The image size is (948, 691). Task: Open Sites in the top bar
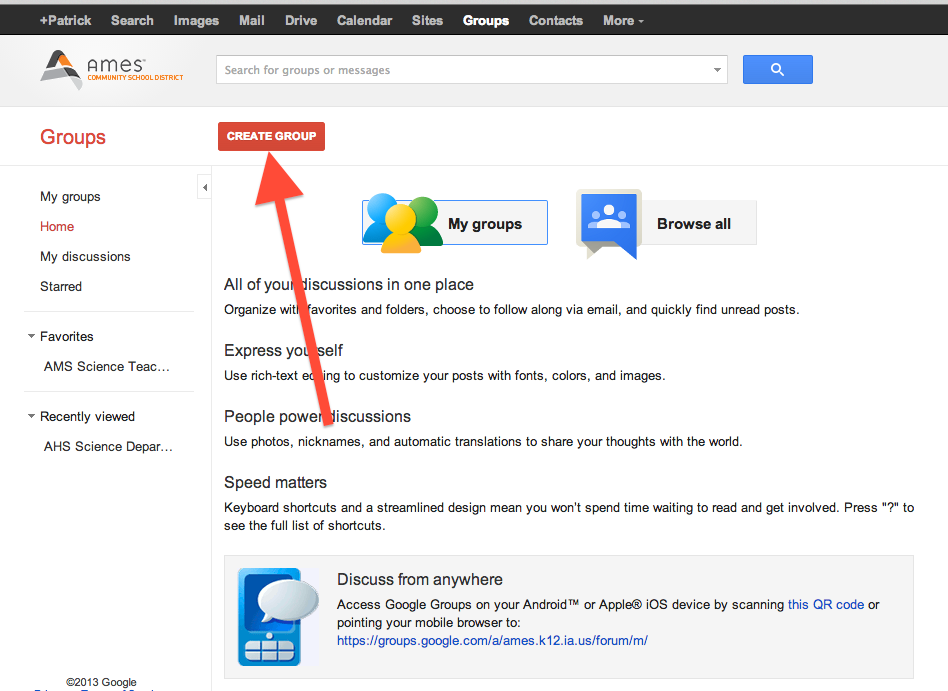pyautogui.click(x=427, y=21)
